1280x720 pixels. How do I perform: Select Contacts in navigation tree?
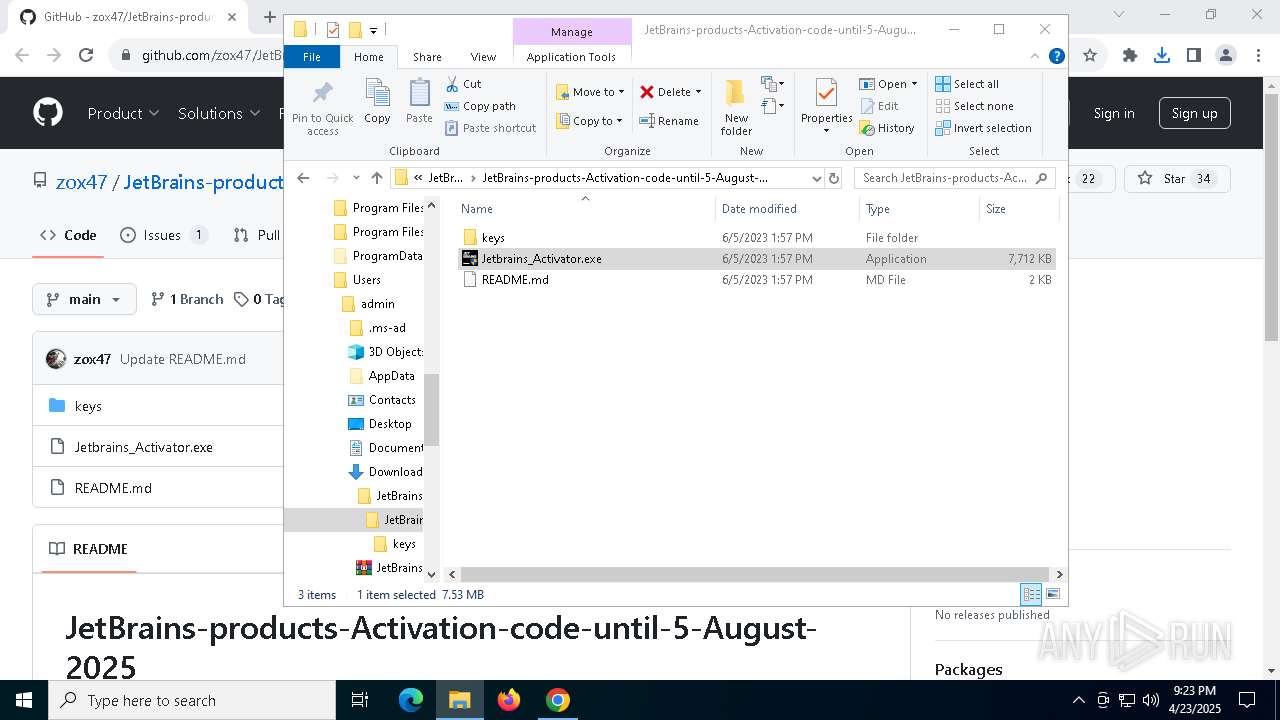tap(382, 400)
